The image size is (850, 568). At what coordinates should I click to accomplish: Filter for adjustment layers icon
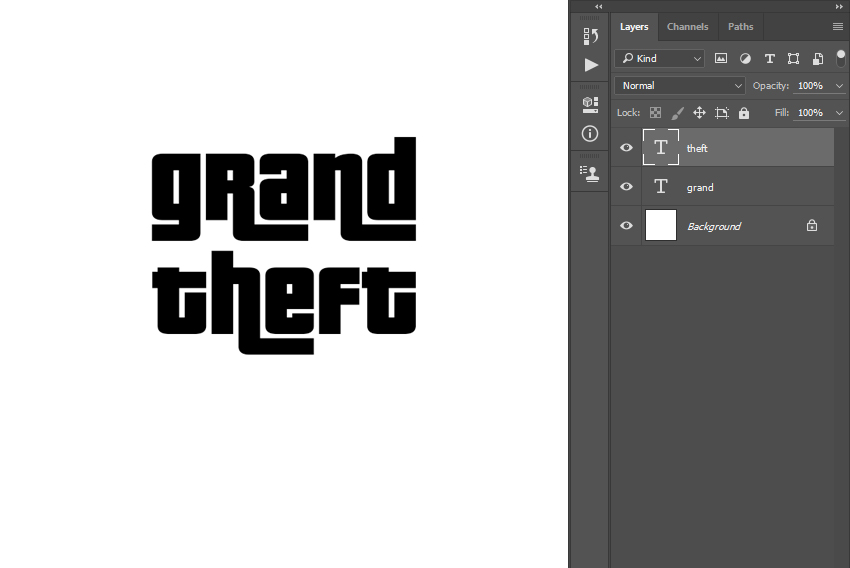(745, 59)
